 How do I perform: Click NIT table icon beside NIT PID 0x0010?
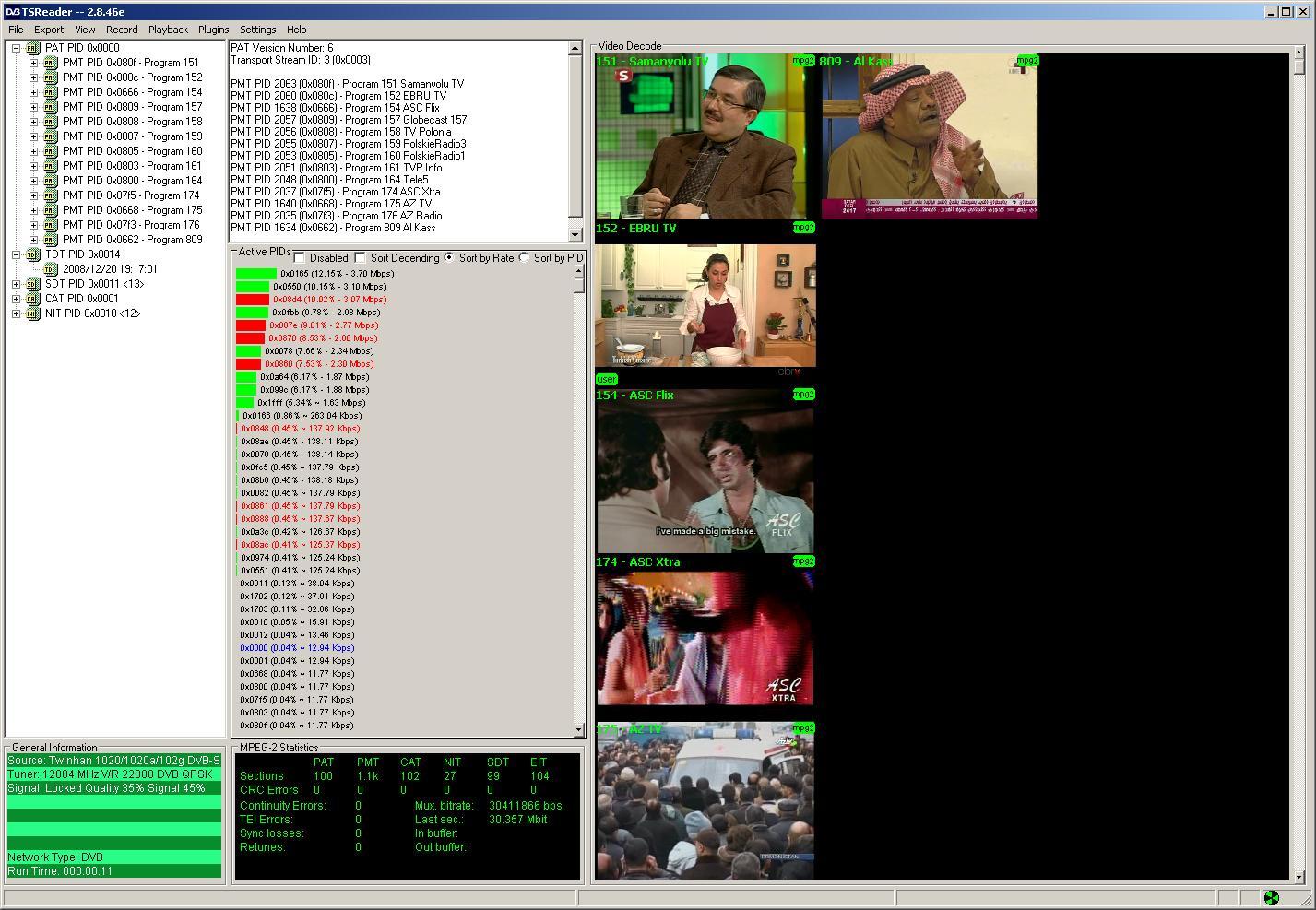coord(33,313)
